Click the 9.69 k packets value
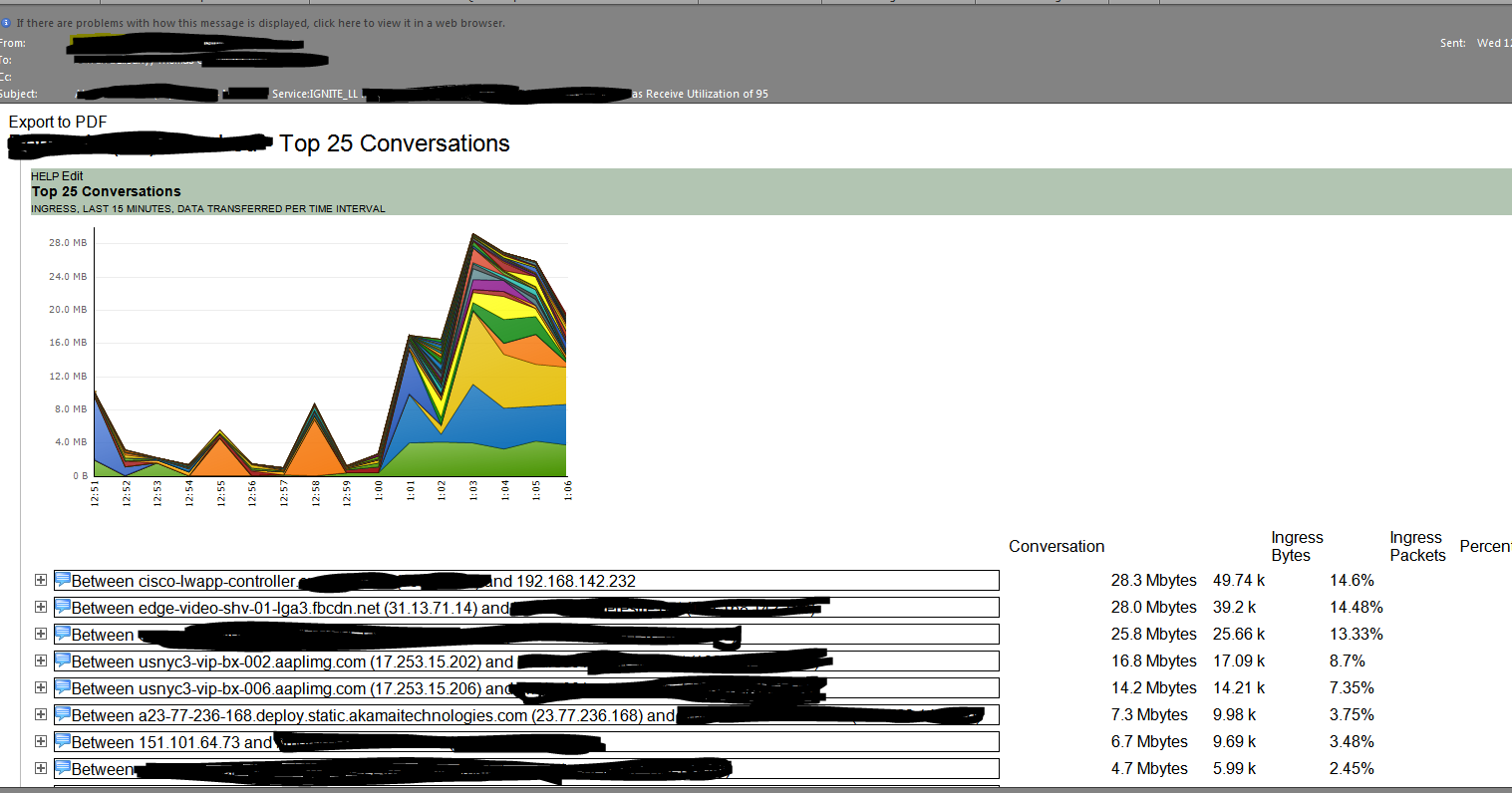Image resolution: width=1512 pixels, height=793 pixels. pos(1235,741)
